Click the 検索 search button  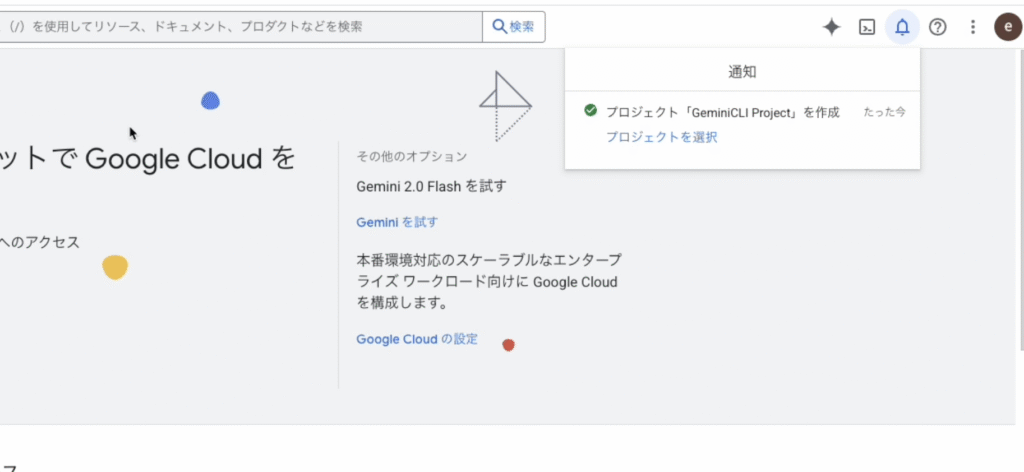click(513, 27)
